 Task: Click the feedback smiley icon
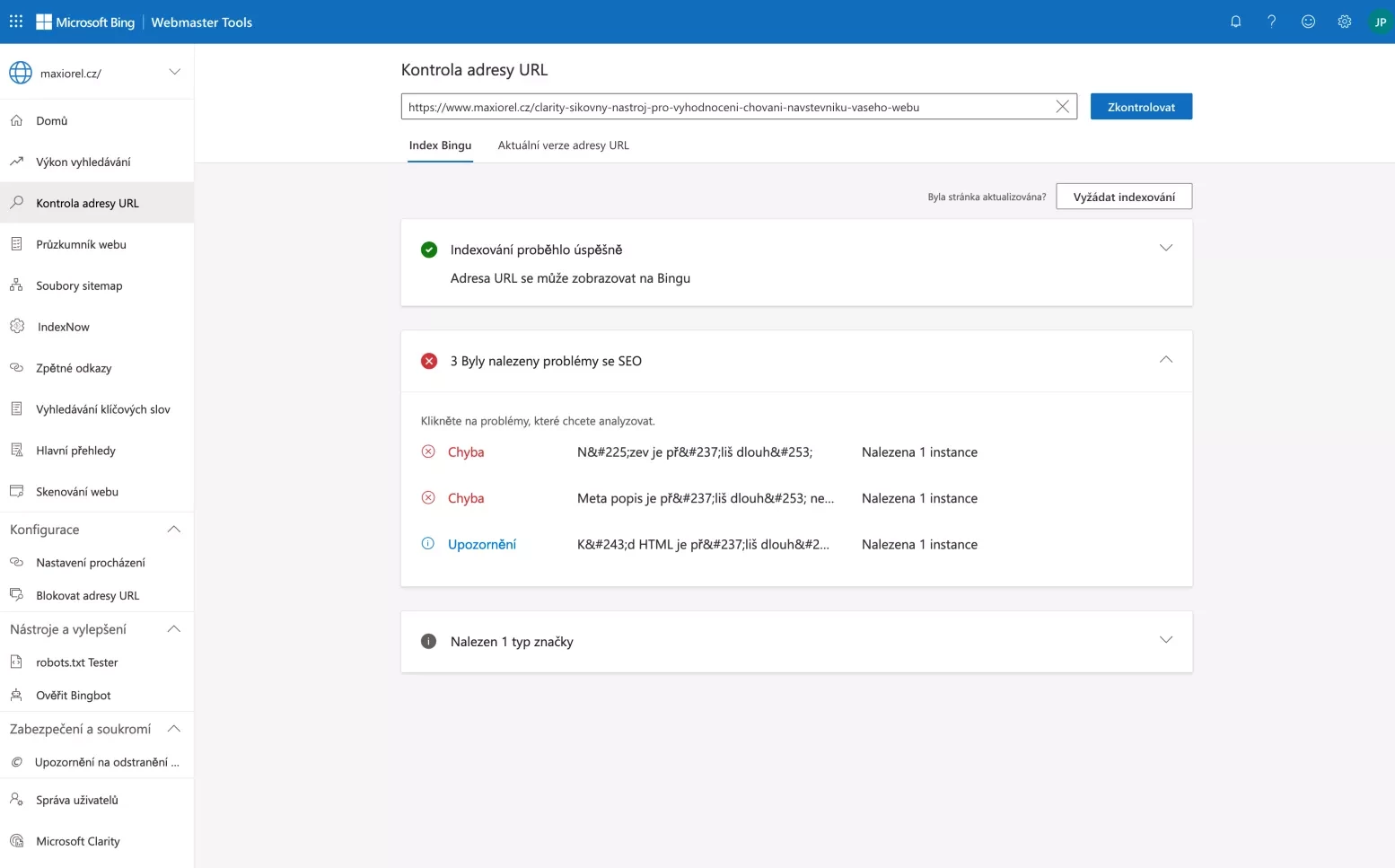click(x=1308, y=22)
